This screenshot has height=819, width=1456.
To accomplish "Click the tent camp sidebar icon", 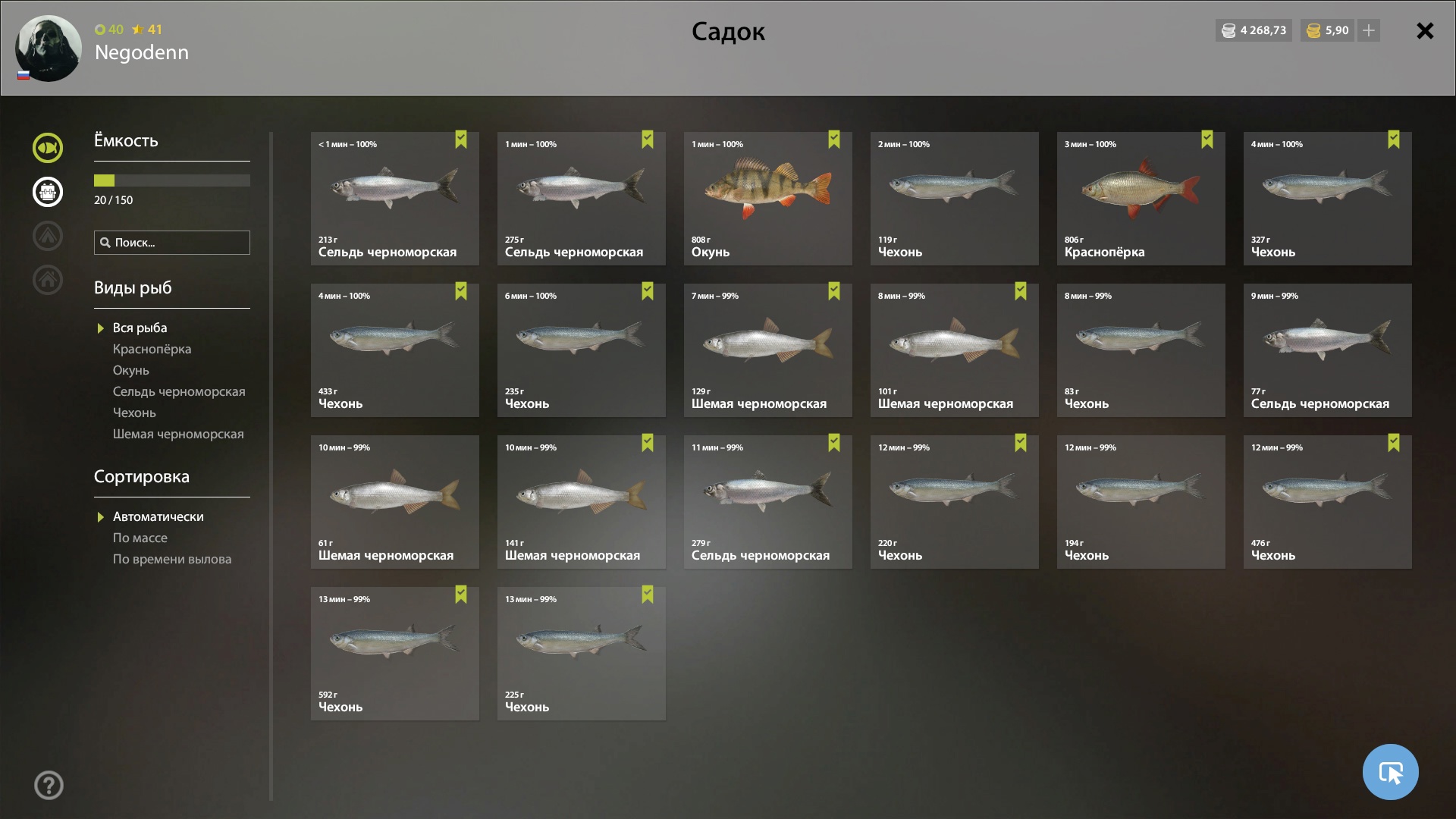I will point(48,235).
